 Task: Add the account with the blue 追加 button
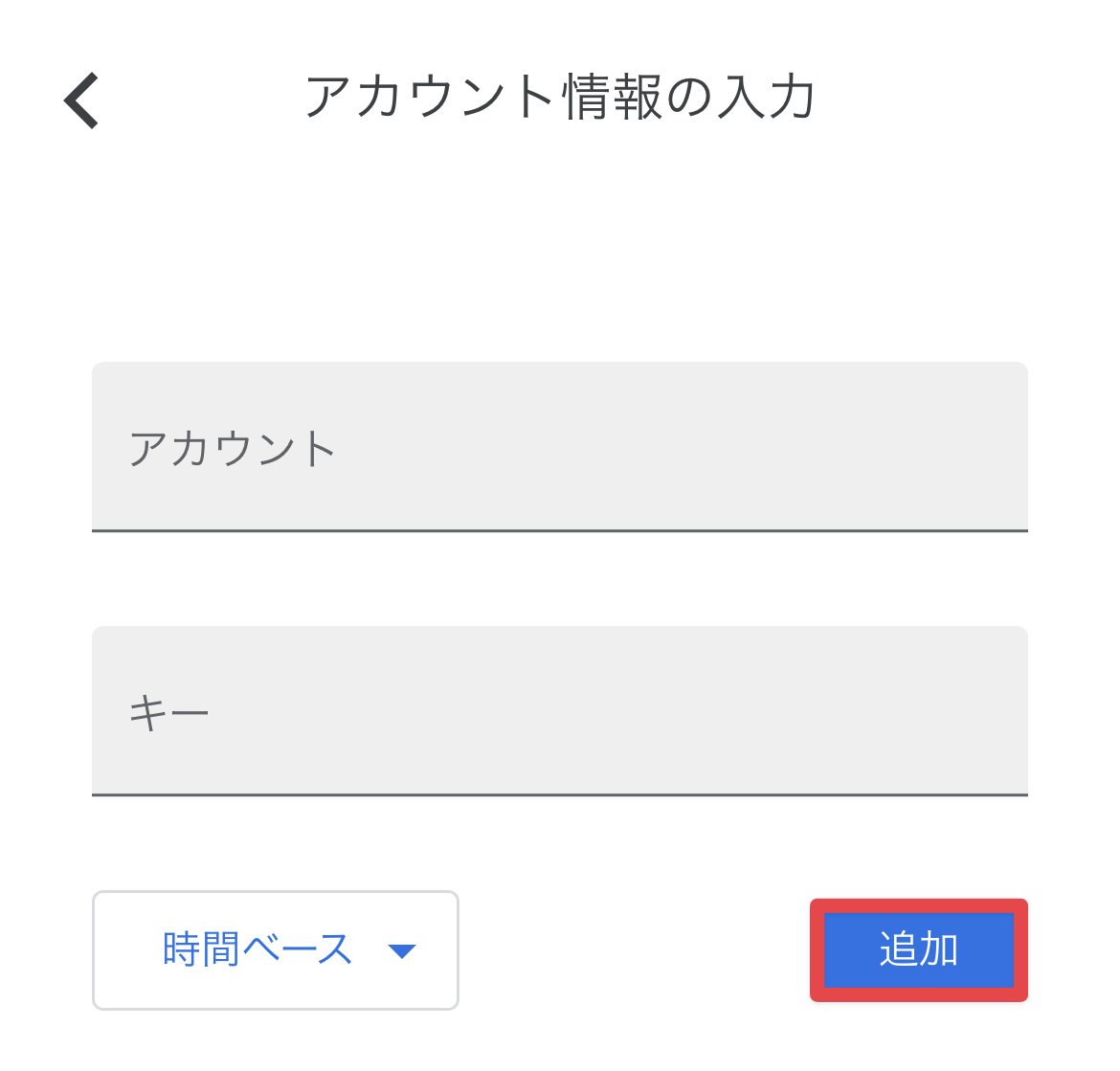click(919, 950)
